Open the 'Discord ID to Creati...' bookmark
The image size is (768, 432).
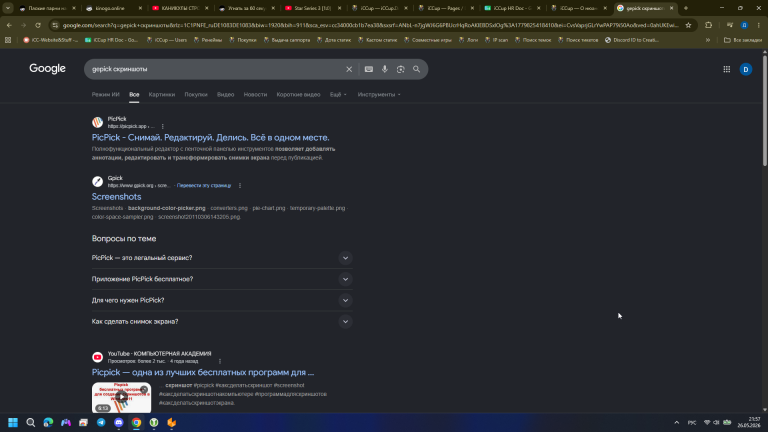click(x=632, y=40)
